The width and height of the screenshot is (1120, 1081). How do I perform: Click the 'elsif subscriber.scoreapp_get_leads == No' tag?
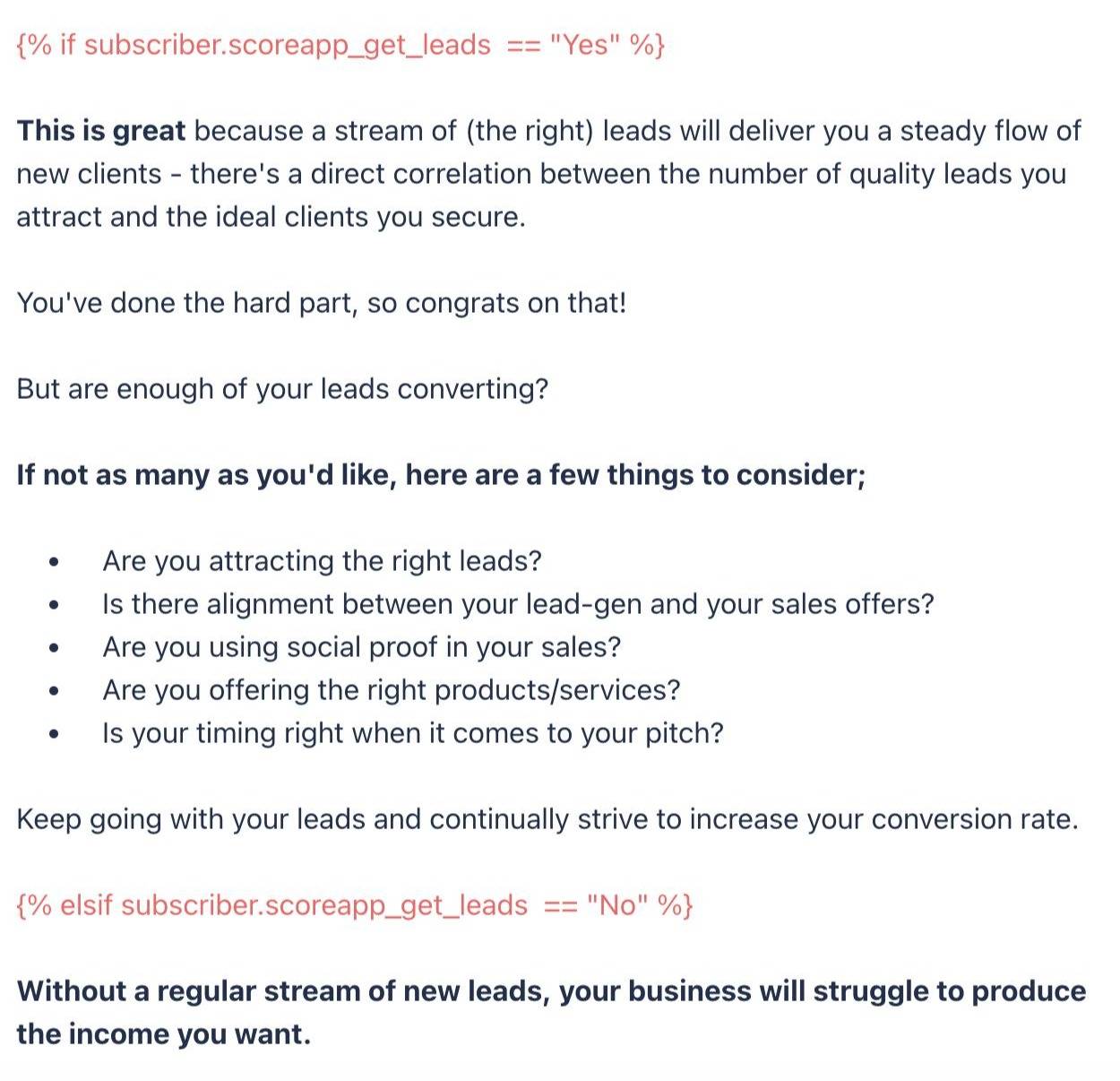pyautogui.click(x=355, y=905)
